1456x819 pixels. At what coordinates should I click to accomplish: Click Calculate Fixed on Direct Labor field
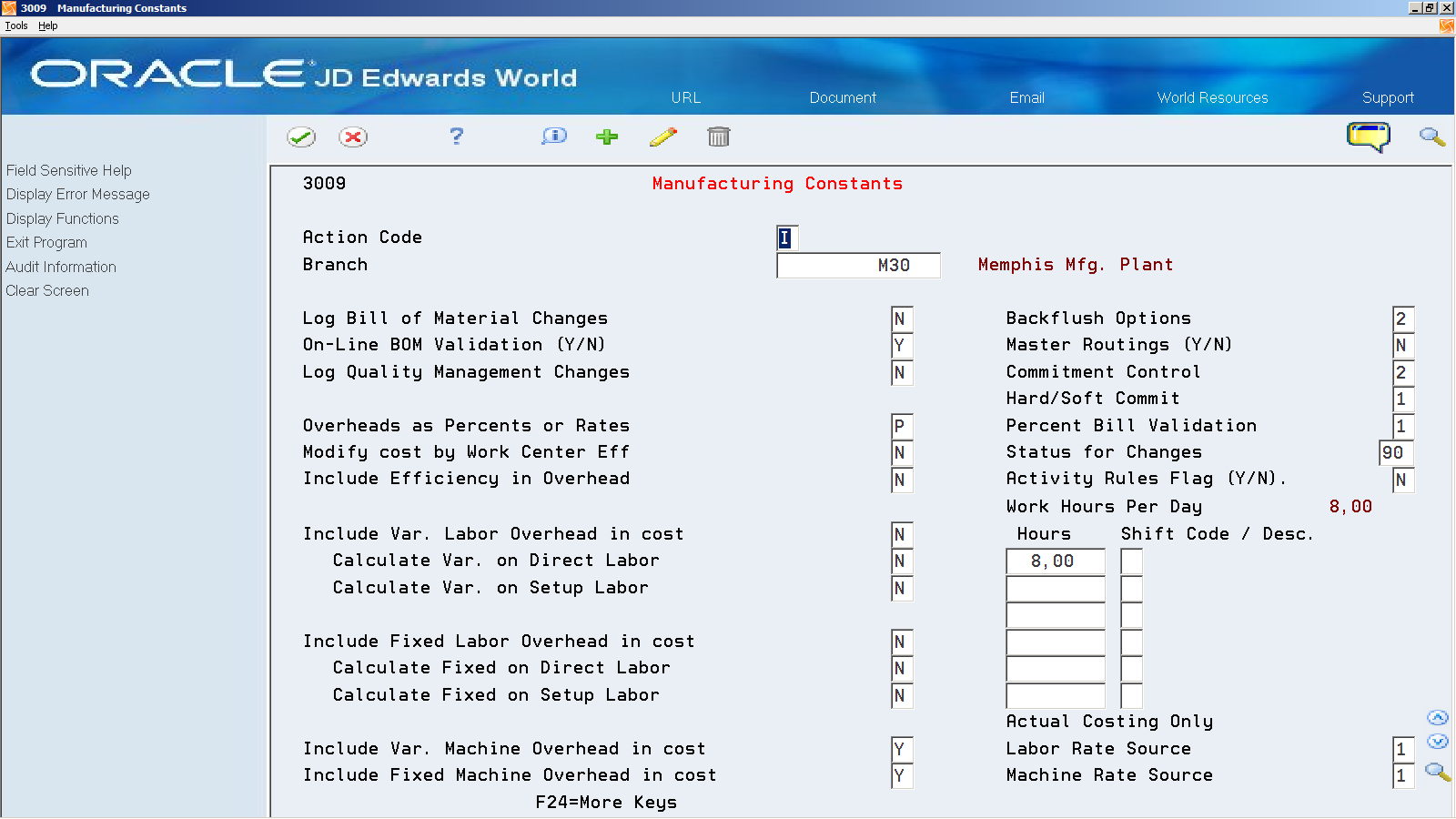[x=902, y=668]
